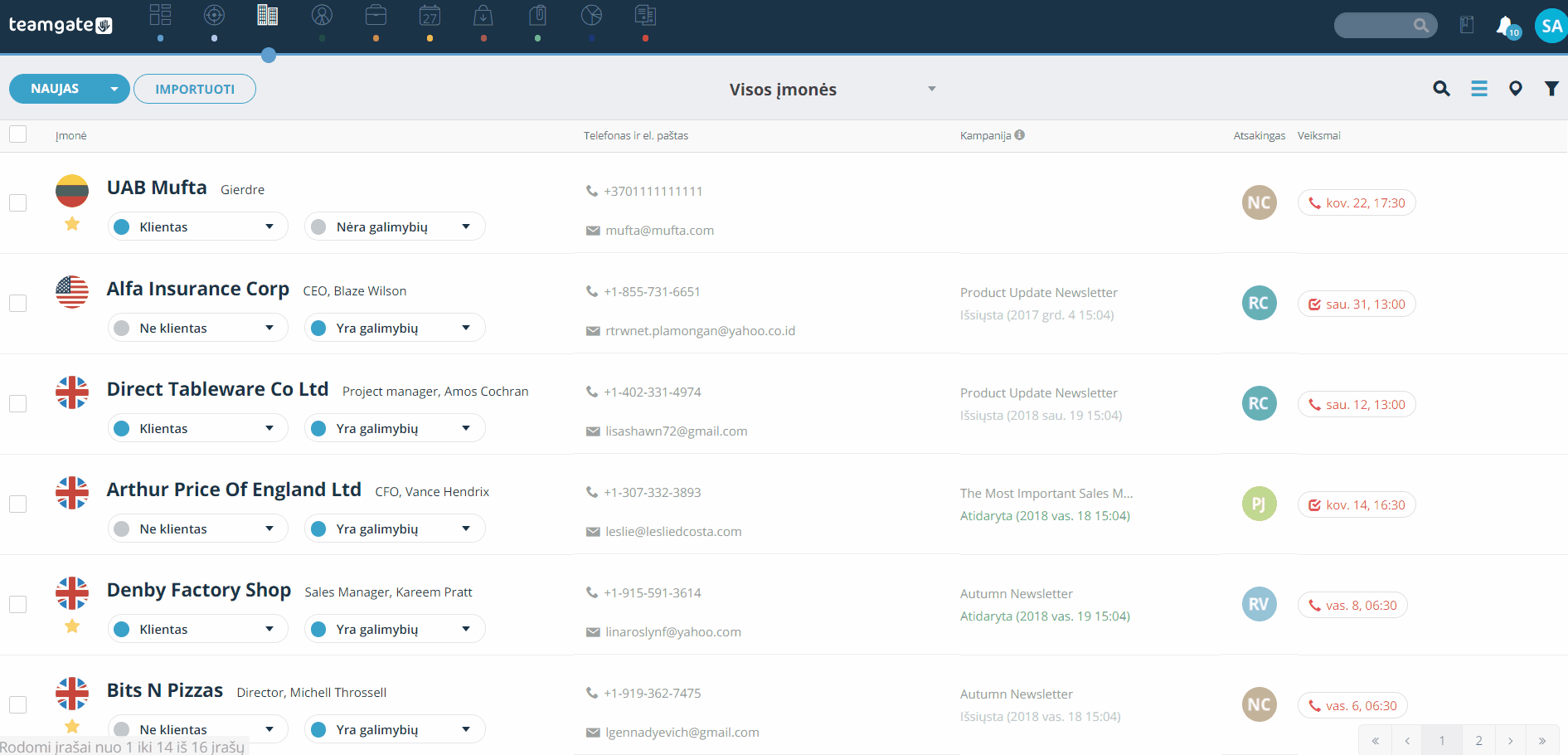The width and height of the screenshot is (1568, 755).
Task: Tick the select-all checkbox in header
Action: [x=17, y=134]
